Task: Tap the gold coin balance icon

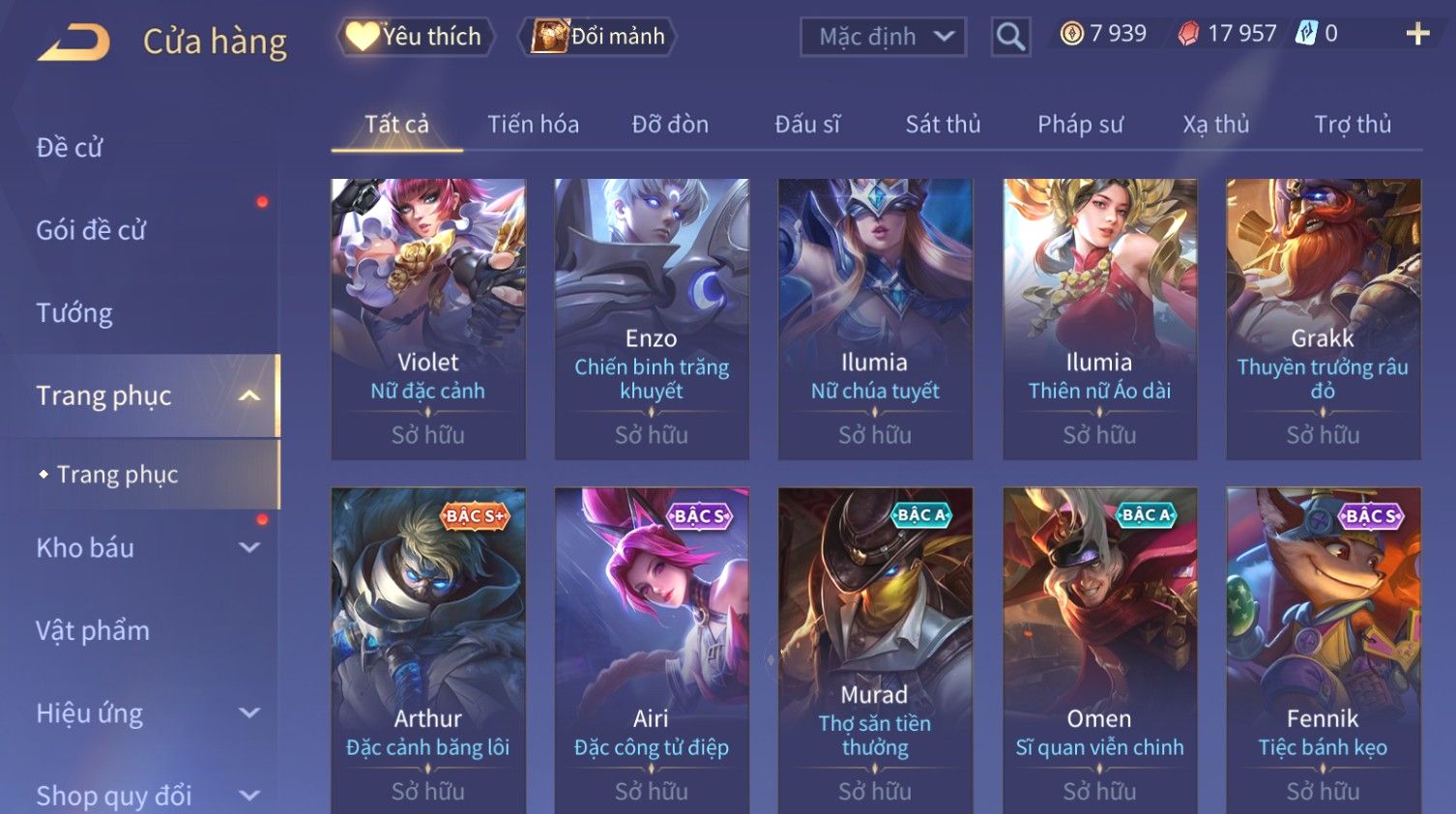Action: coord(1071,34)
